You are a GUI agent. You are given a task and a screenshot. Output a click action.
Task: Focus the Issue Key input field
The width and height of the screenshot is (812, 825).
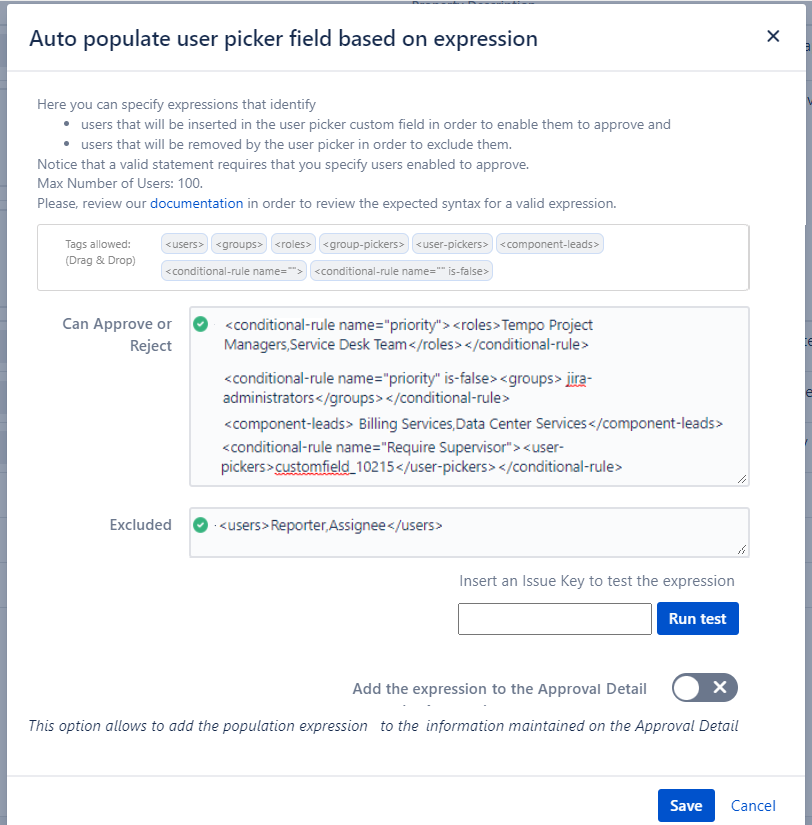(554, 619)
